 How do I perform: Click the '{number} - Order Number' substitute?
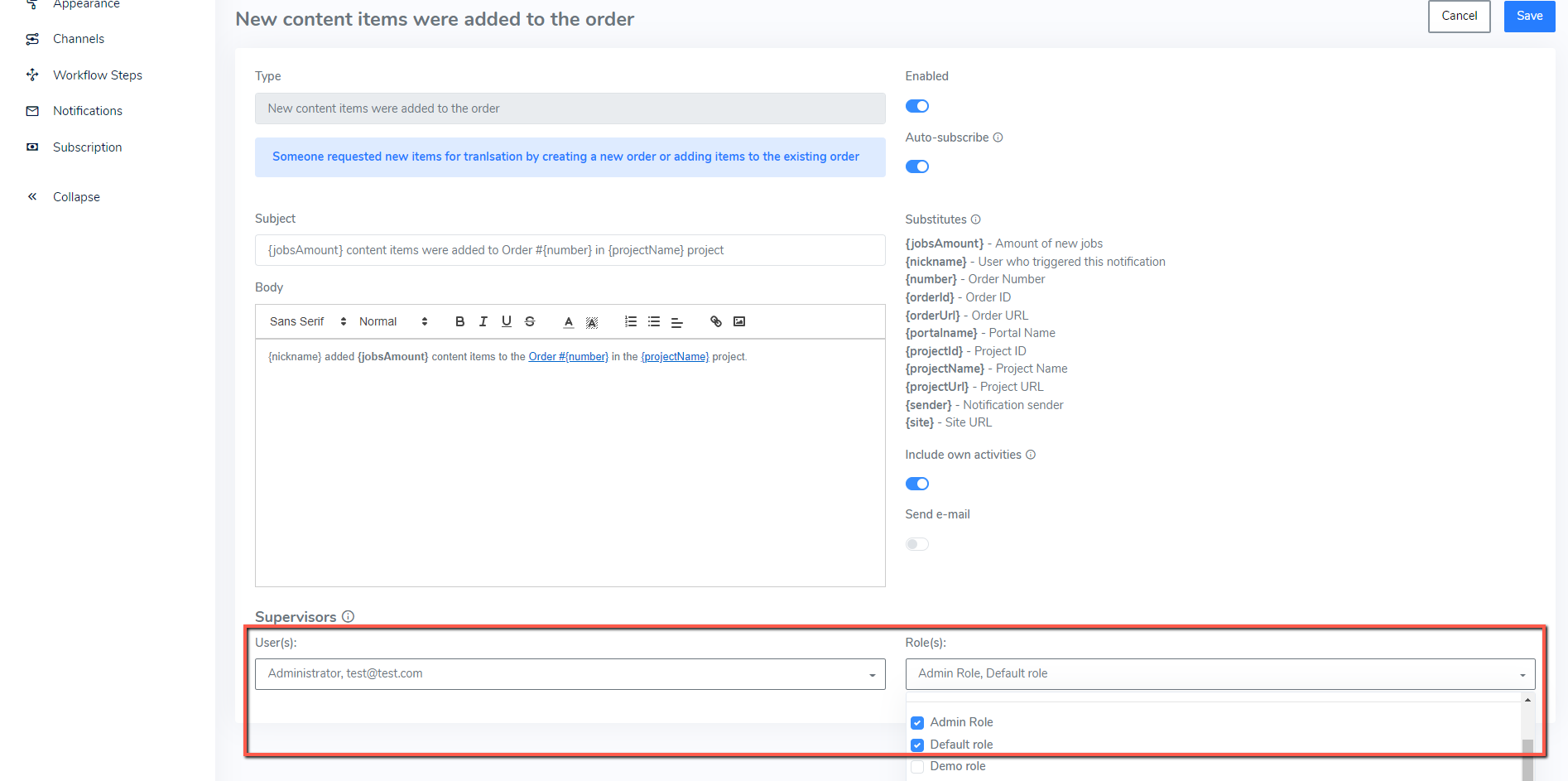975,279
